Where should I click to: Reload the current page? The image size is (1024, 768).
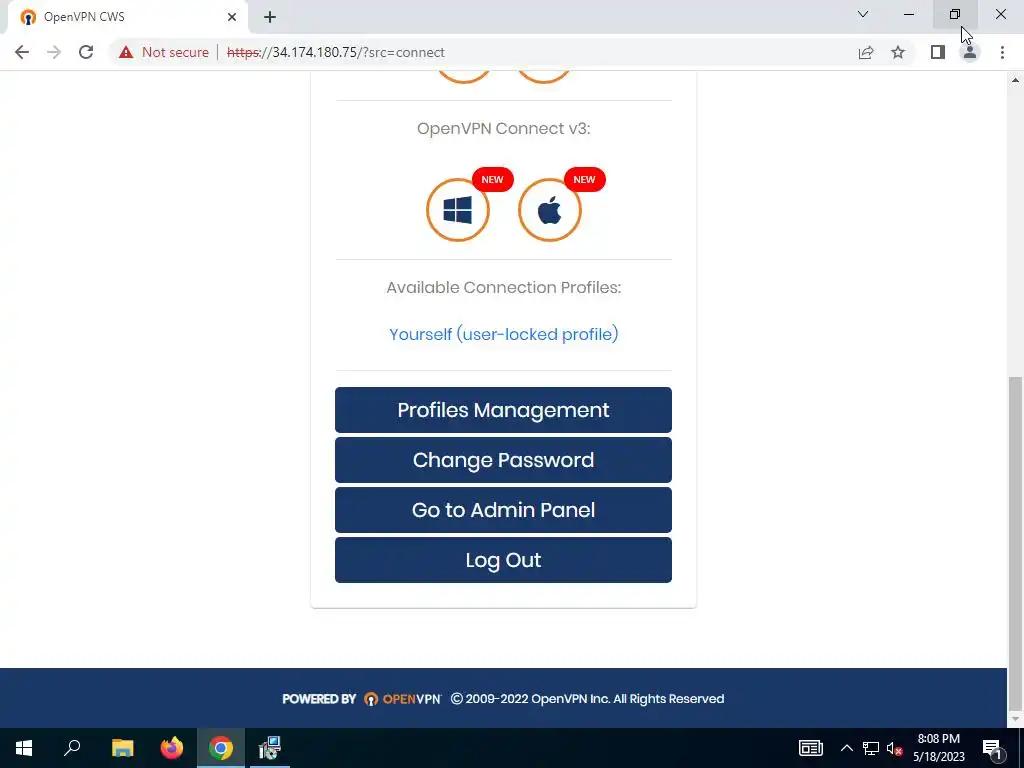[86, 52]
